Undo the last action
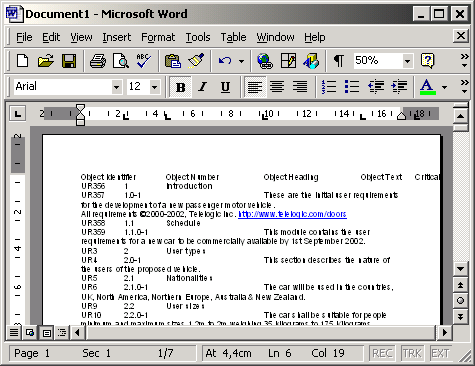The height and width of the screenshot is (366, 475). pos(225,61)
